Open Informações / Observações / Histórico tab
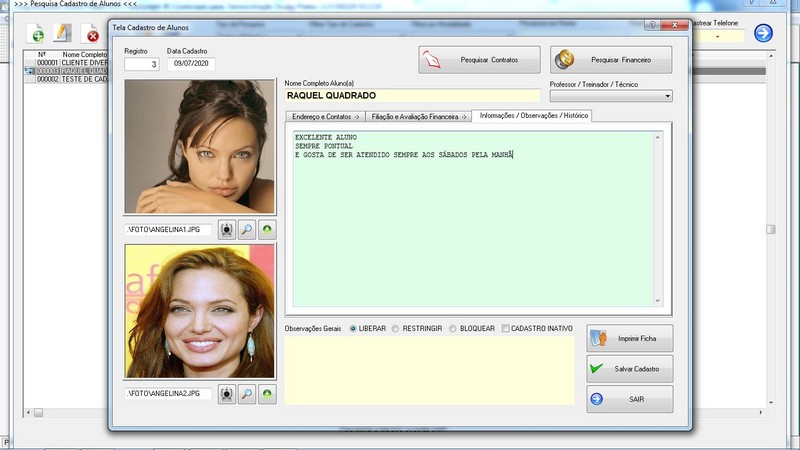Screen dimensions: 800x450 (533, 116)
